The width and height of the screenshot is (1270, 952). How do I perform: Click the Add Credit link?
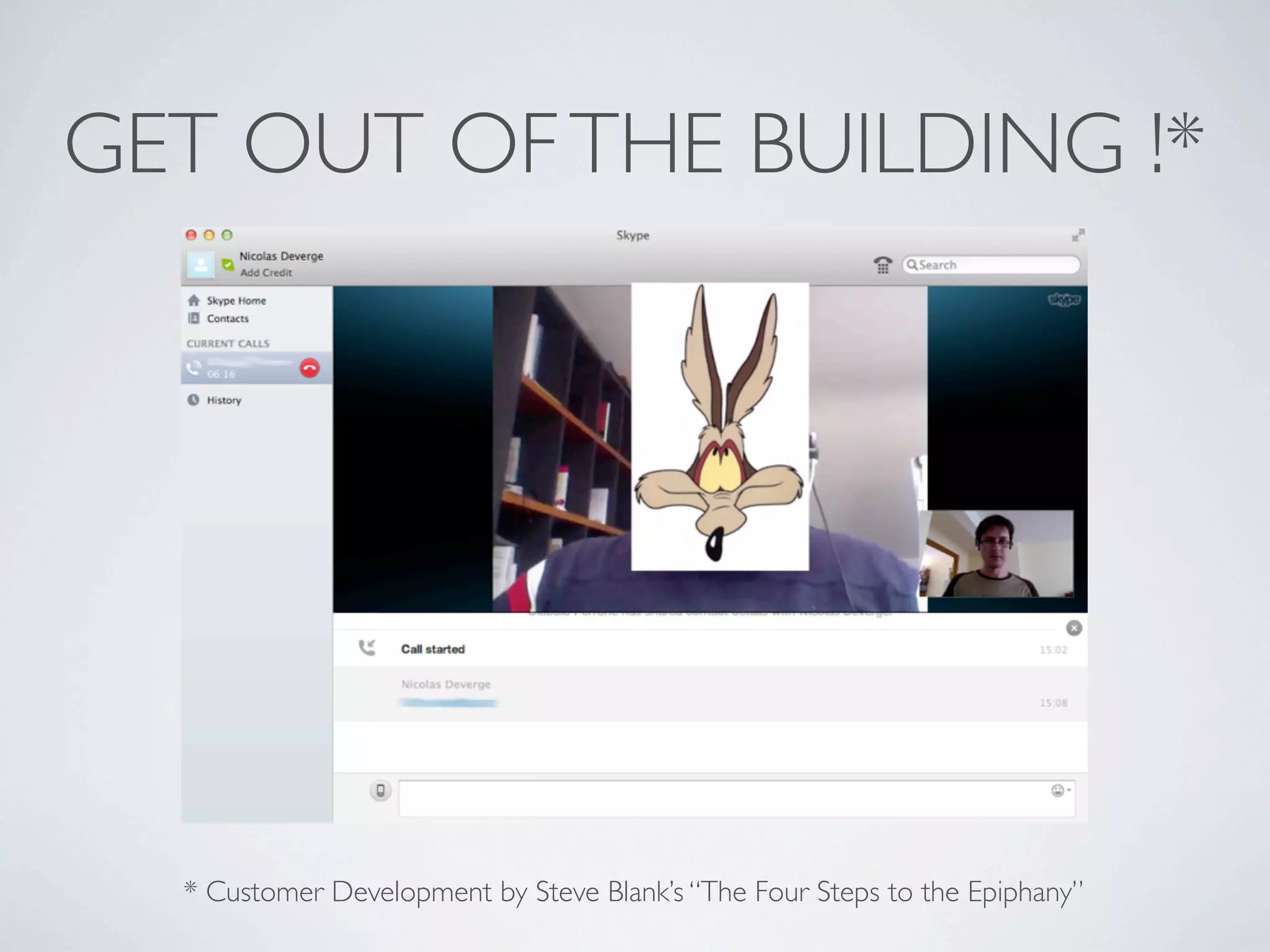pos(266,273)
